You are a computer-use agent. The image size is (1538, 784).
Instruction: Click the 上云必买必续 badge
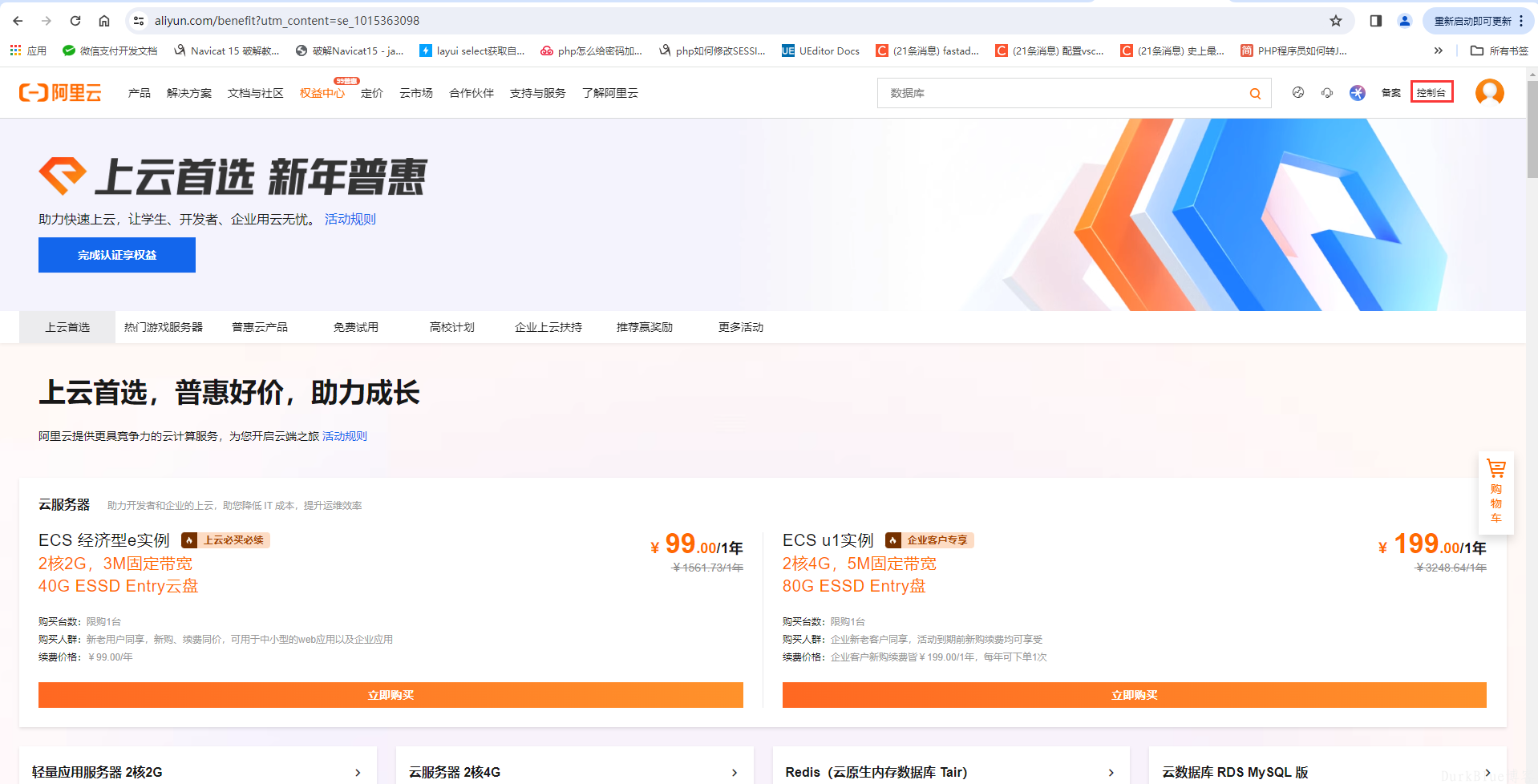coord(225,540)
